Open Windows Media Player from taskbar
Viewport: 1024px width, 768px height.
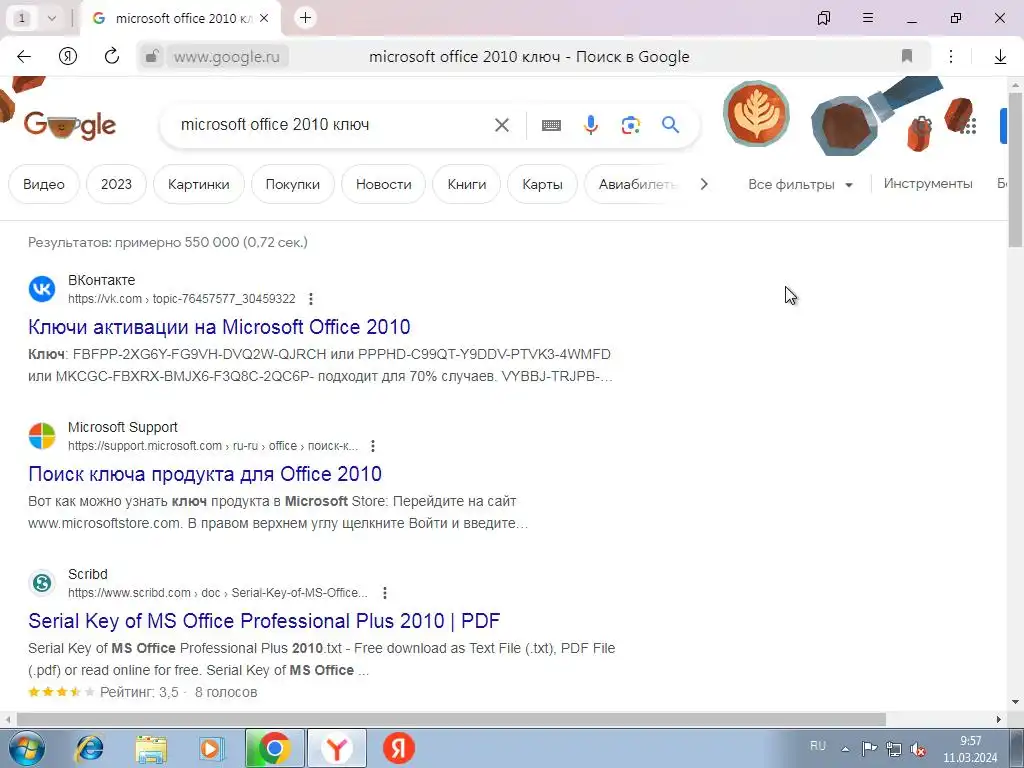tap(211, 748)
